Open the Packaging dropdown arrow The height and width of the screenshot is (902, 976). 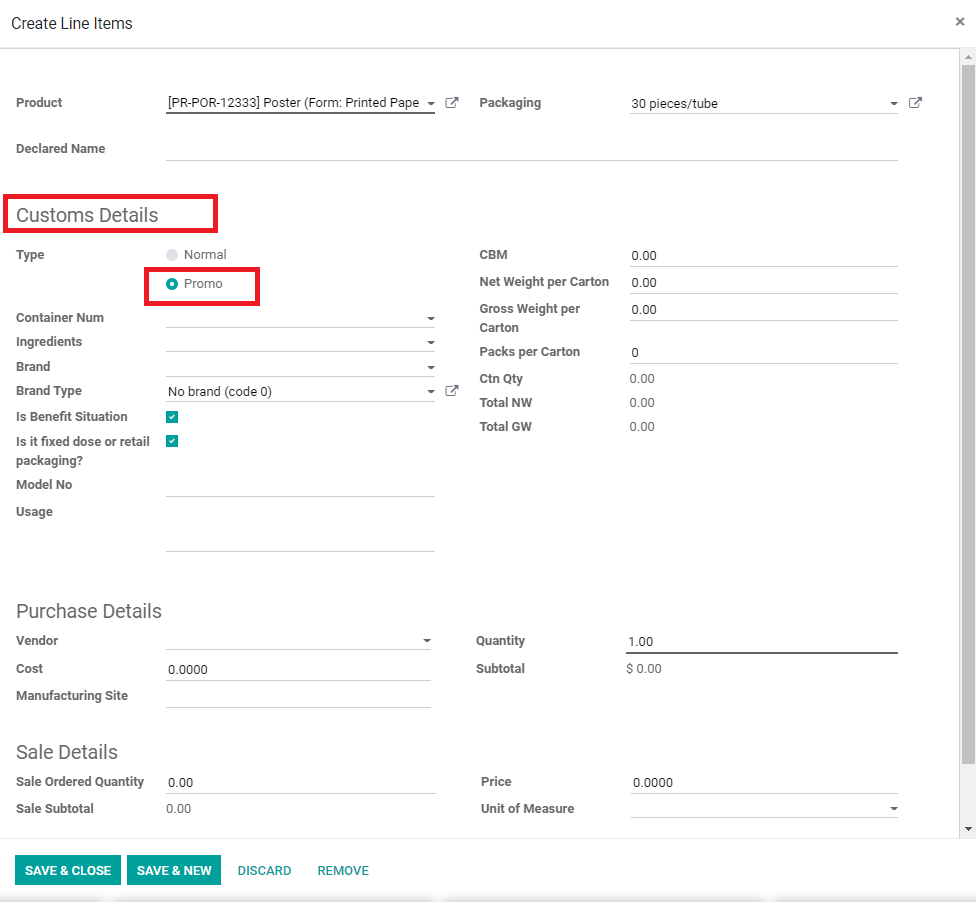tap(893, 104)
